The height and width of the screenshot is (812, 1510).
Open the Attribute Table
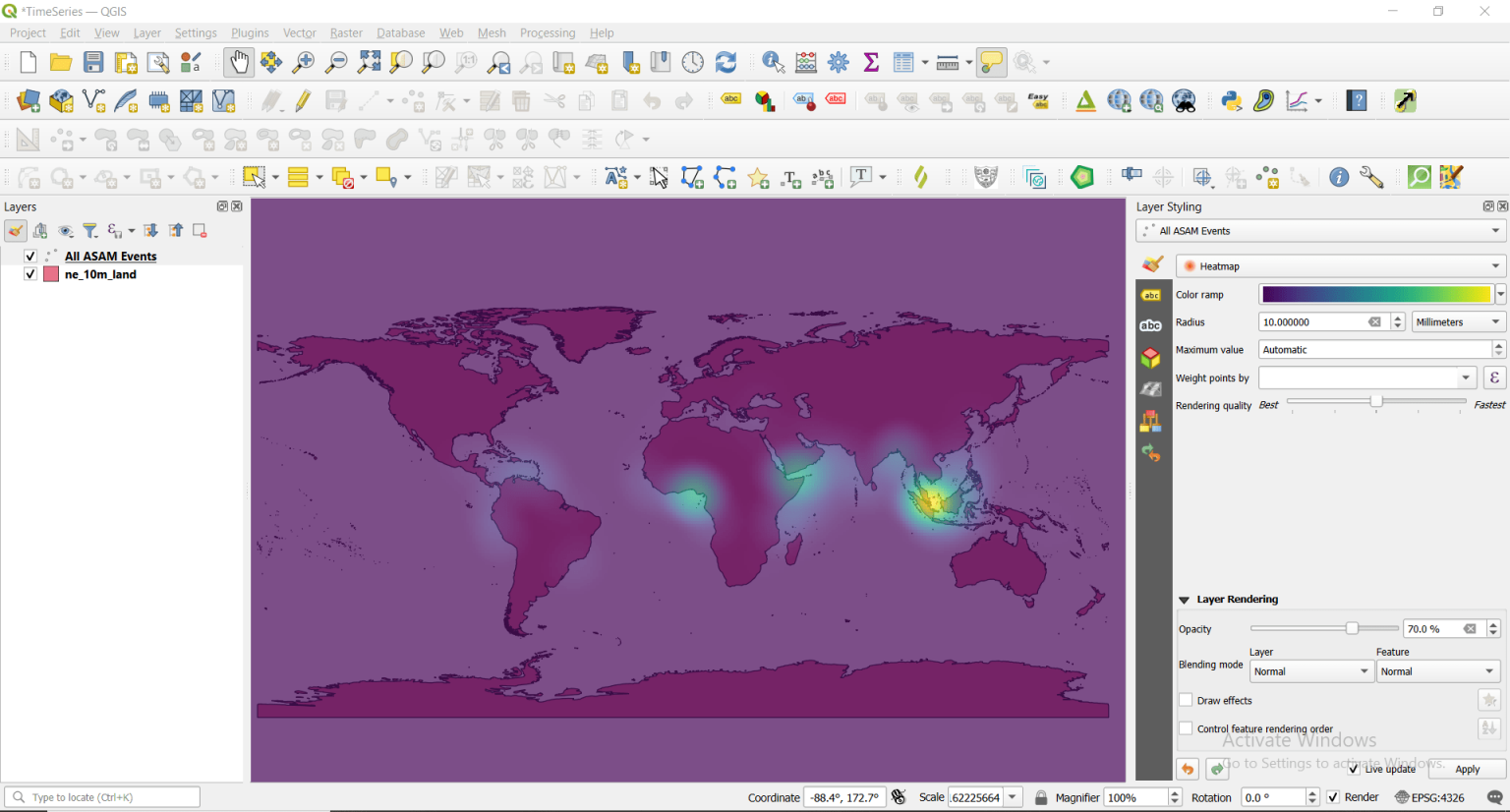pyautogui.click(x=902, y=61)
